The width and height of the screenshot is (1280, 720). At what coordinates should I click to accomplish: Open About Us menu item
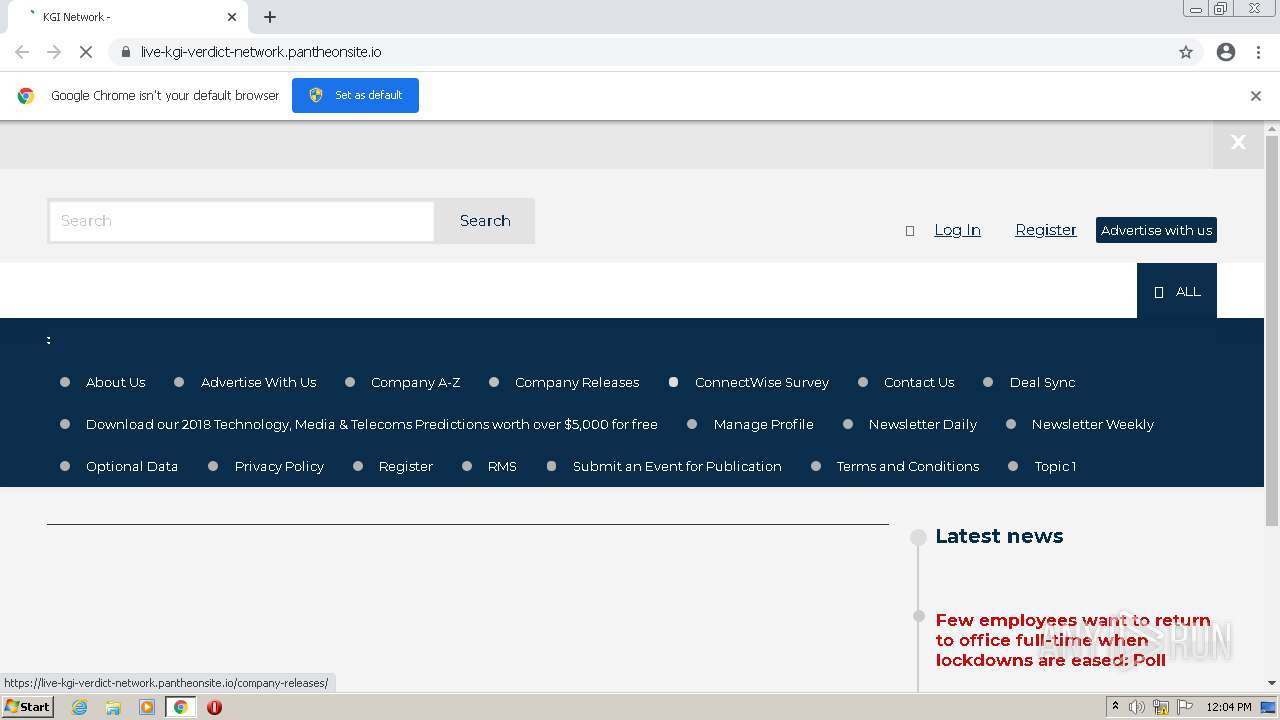pyautogui.click(x=115, y=382)
